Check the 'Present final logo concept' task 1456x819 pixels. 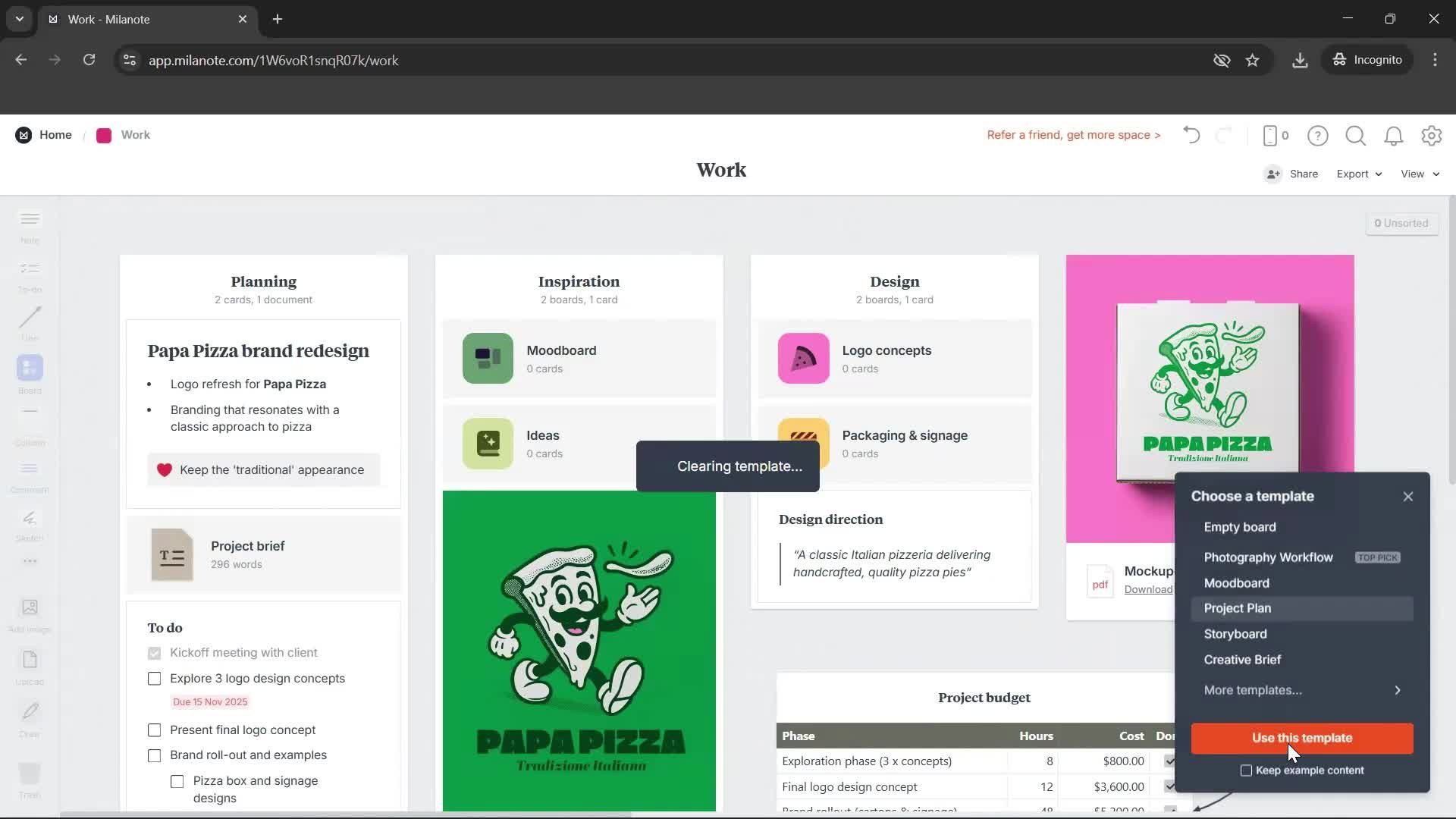tap(154, 730)
